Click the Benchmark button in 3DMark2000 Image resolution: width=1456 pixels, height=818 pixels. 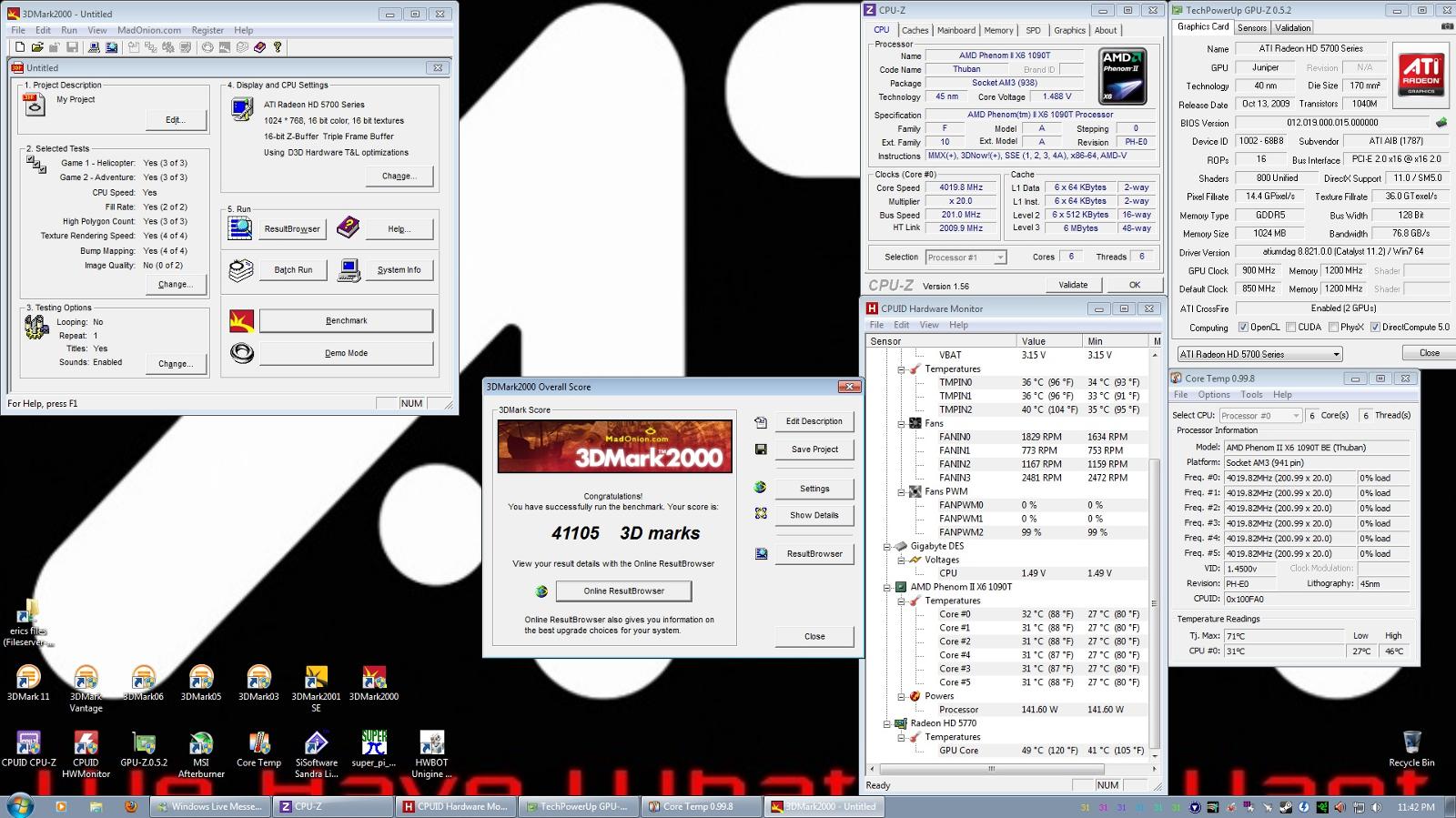[346, 320]
